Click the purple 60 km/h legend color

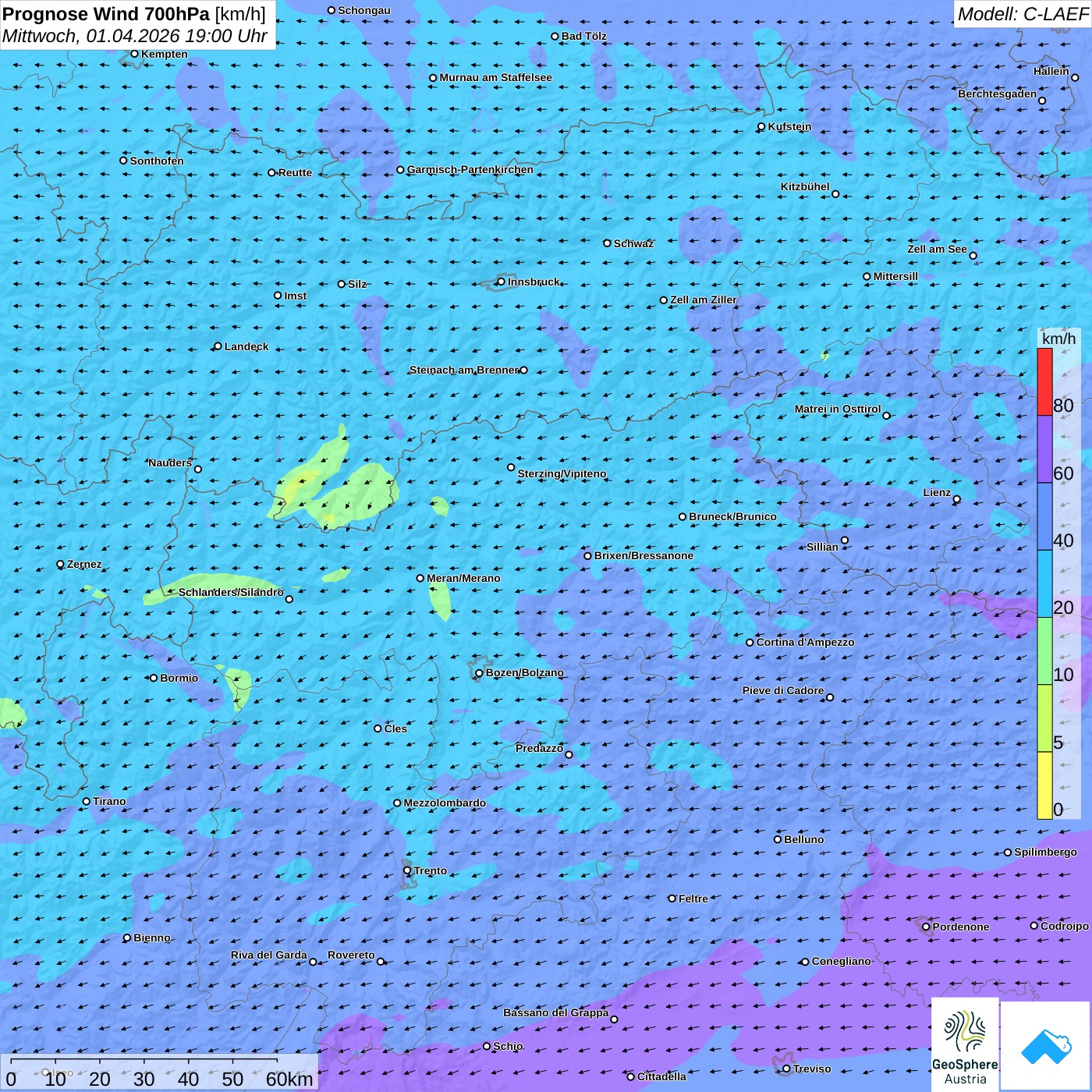tap(1044, 449)
